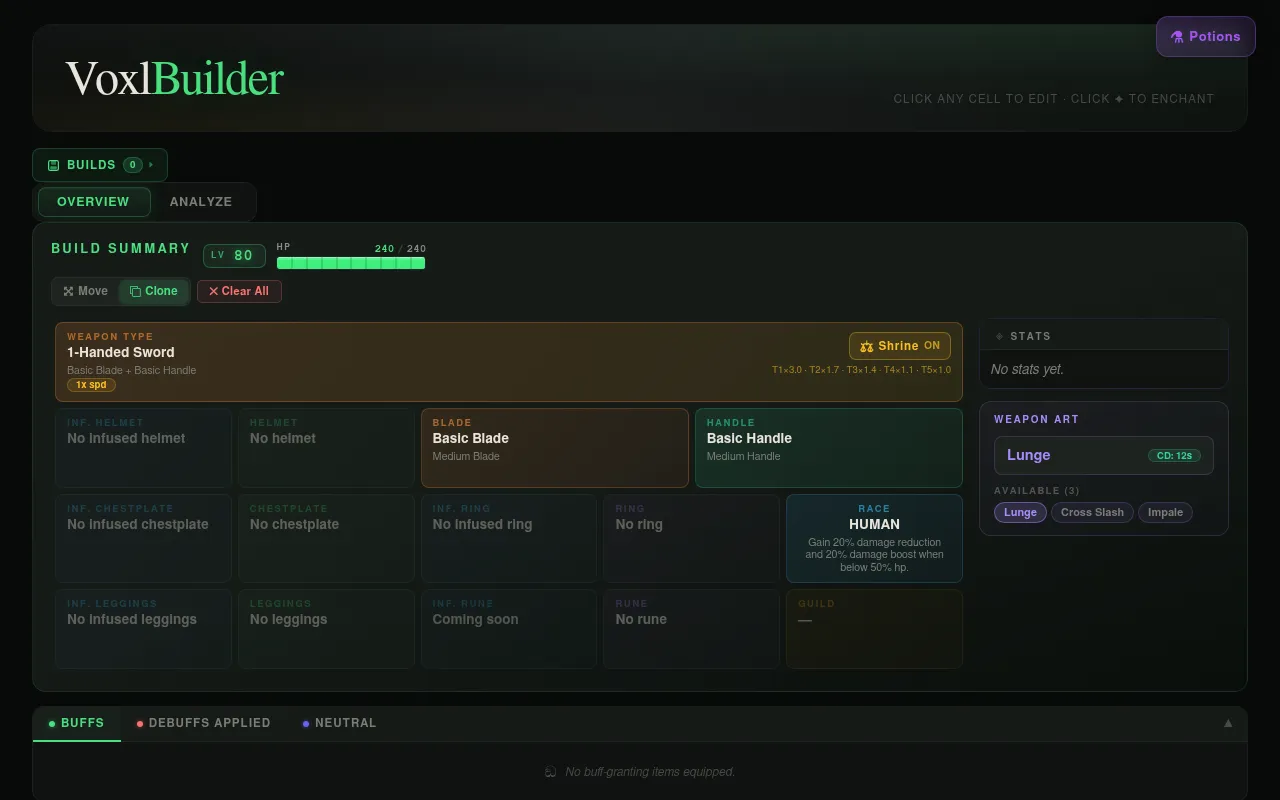Open the Neutral tab
Image resolution: width=1280 pixels, height=800 pixels.
[x=340, y=723]
